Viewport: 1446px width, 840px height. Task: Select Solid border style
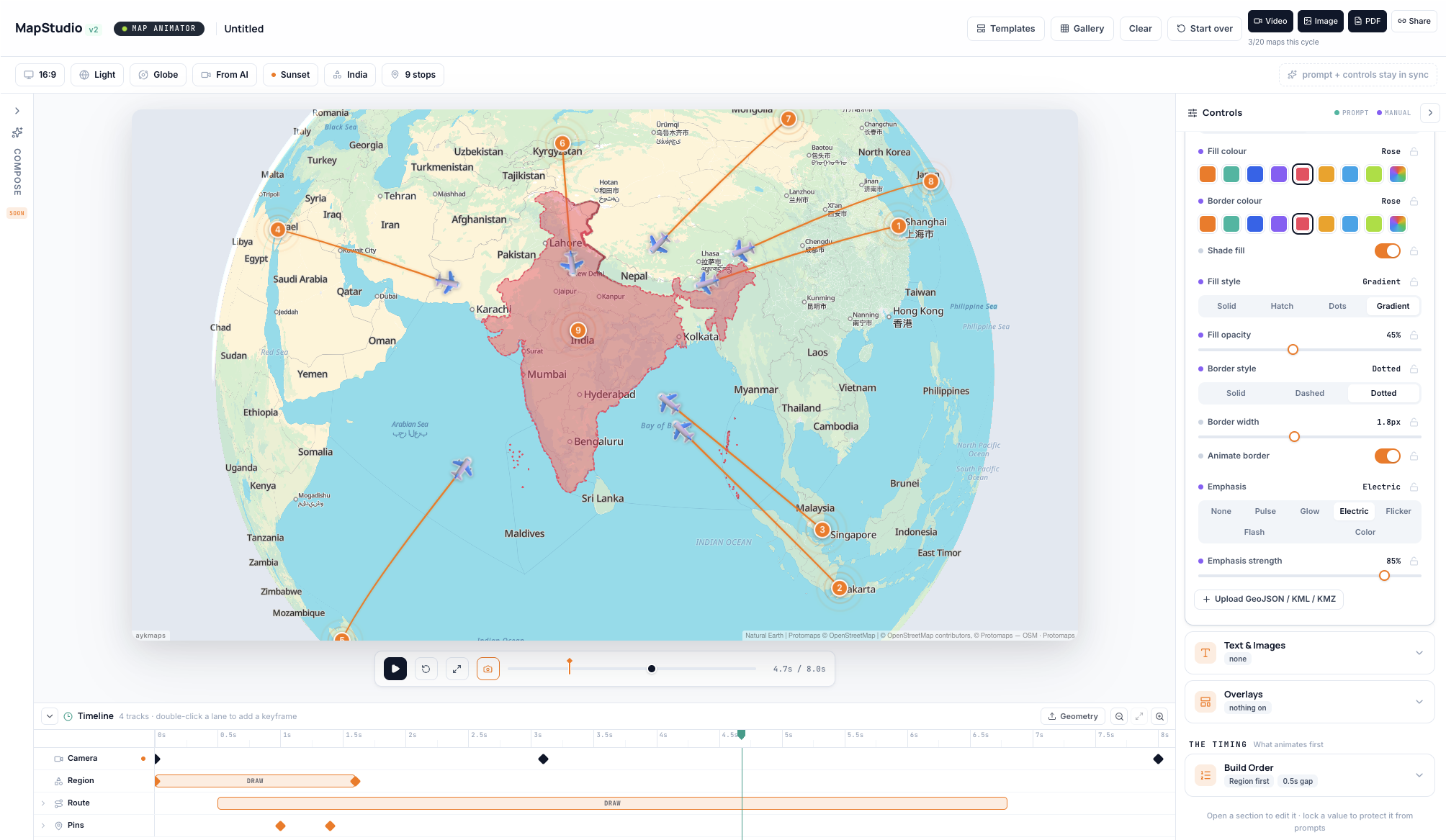pos(1236,393)
